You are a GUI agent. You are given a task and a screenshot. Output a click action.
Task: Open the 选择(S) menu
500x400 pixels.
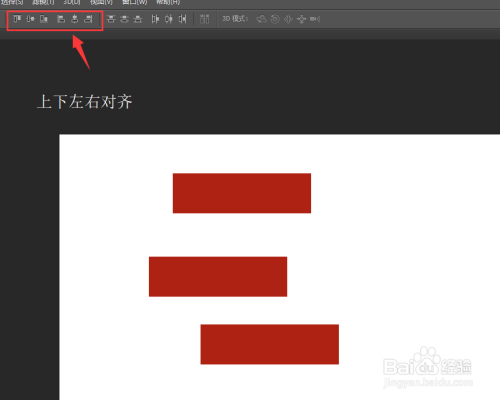point(12,2)
